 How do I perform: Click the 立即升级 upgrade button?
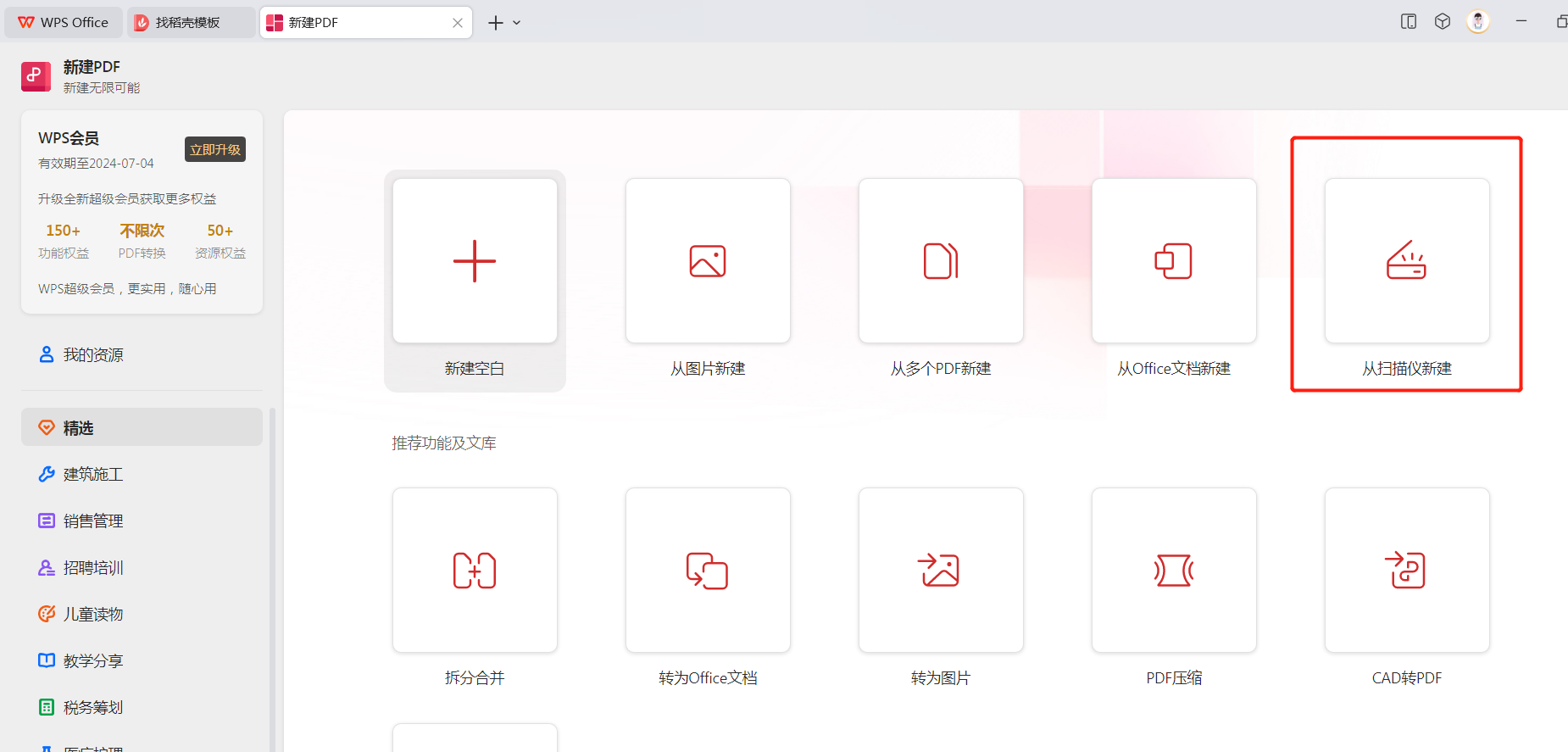(x=215, y=149)
